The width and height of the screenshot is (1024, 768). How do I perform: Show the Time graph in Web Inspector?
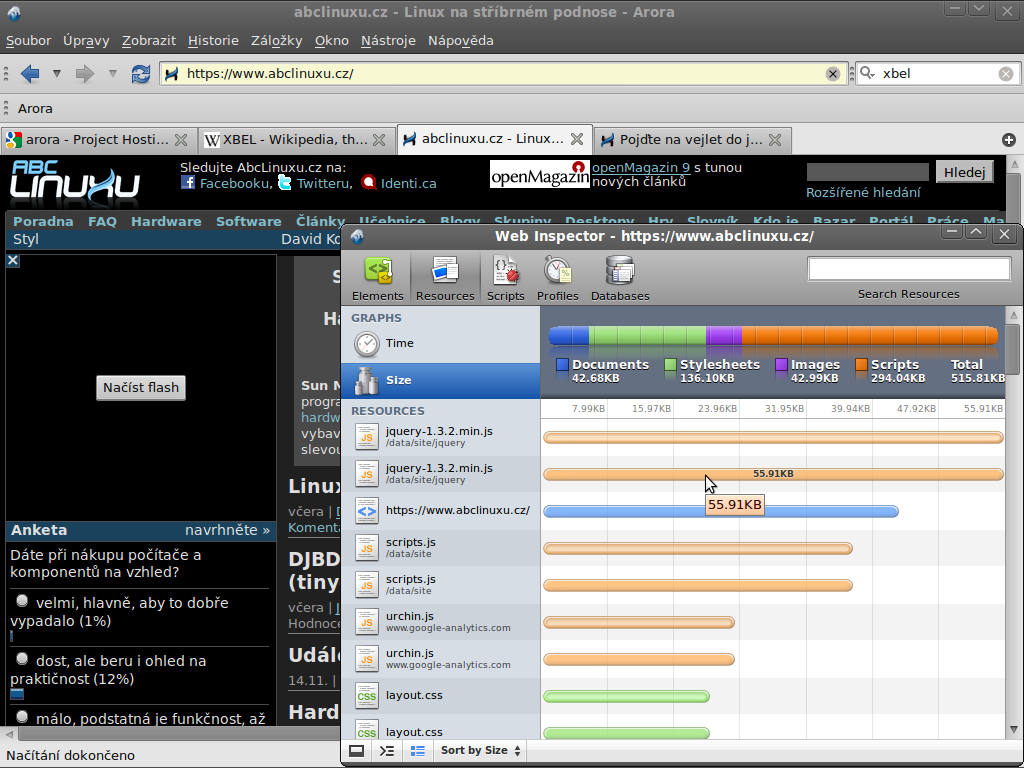441,344
